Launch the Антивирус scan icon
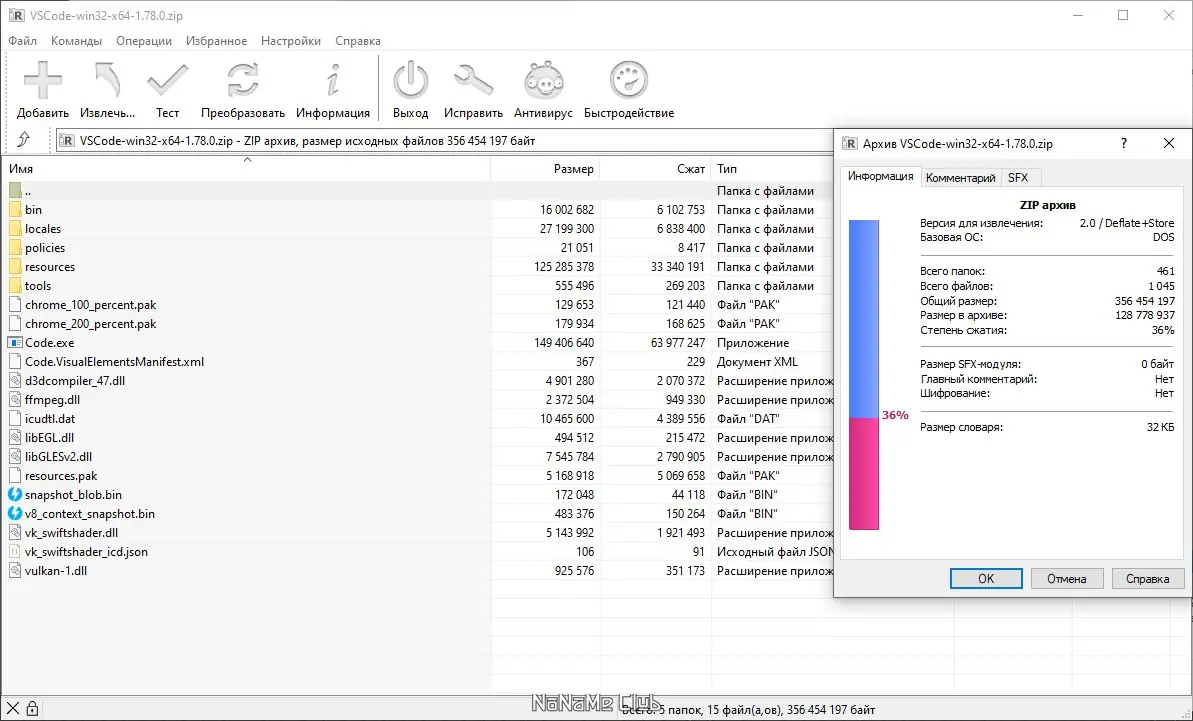Viewport: 1193px width, 721px height. click(x=543, y=80)
